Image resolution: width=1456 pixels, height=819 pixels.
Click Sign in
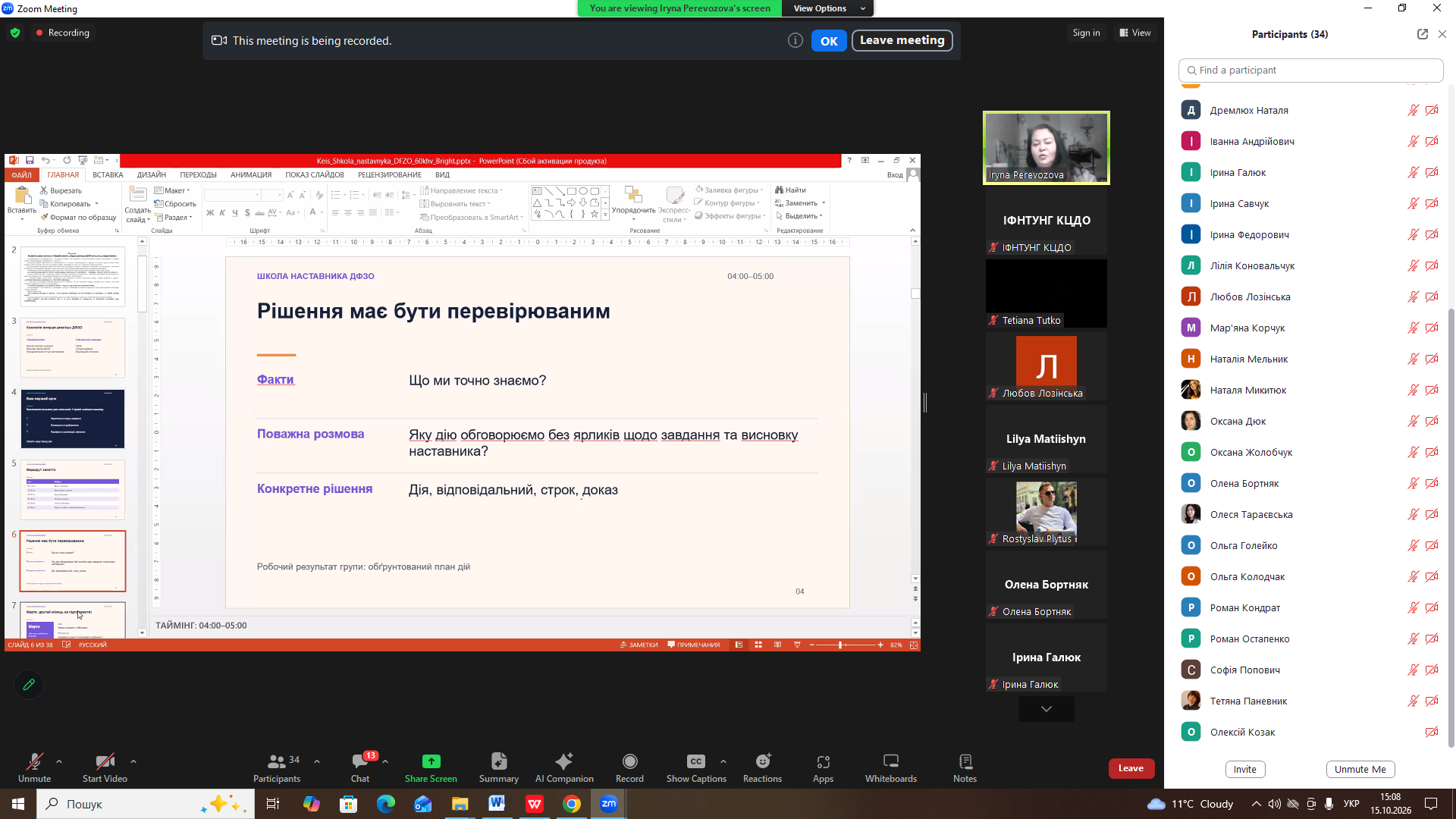click(1086, 33)
